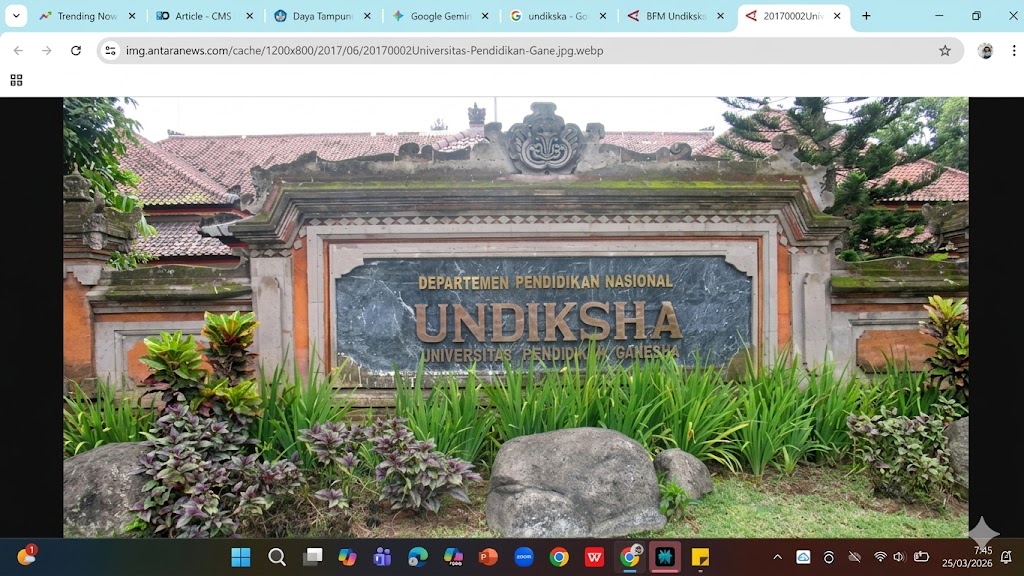Open the date and time clock
The width and height of the screenshot is (1024, 576).
pyautogui.click(x=967, y=557)
